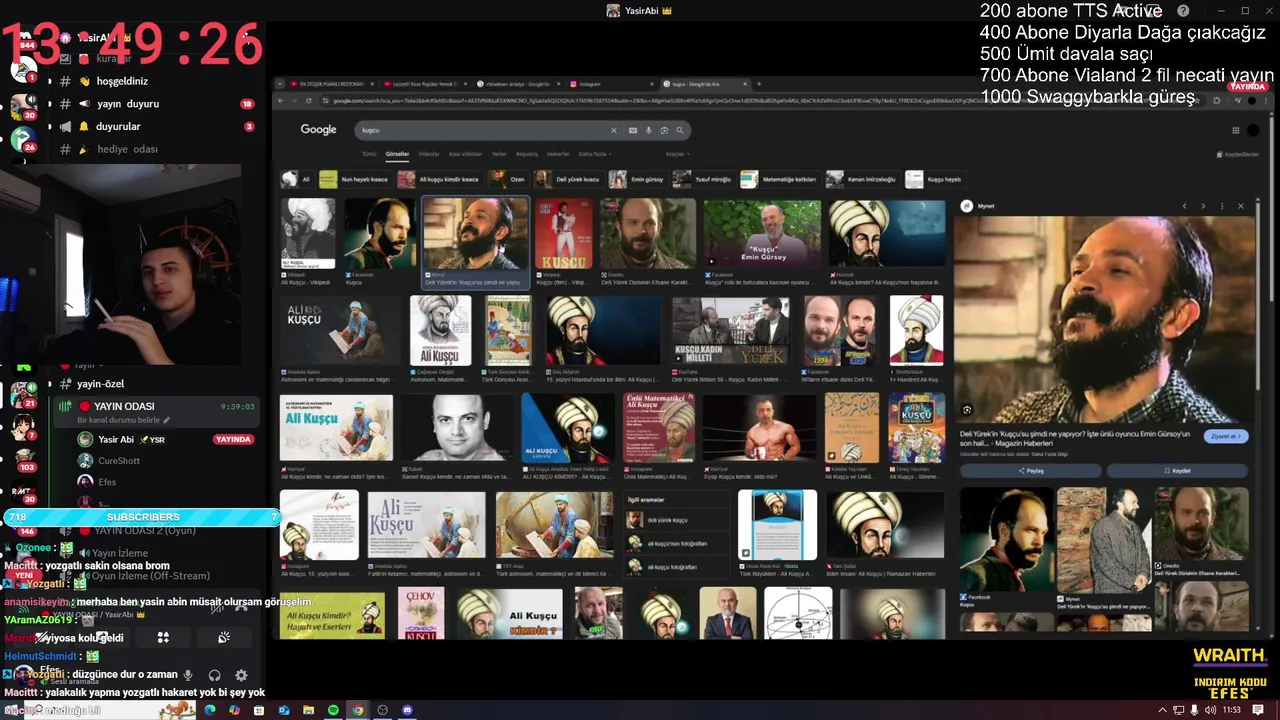The image size is (1280, 720).
Task: Open the Ali Kuşçu Wikipedia sketch thumbnail
Action: (308, 233)
